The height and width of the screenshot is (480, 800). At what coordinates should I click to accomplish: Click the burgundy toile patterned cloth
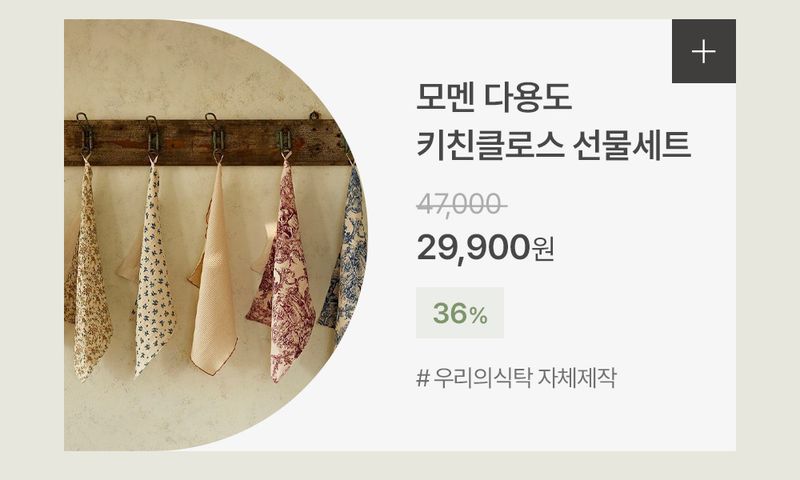(284, 275)
